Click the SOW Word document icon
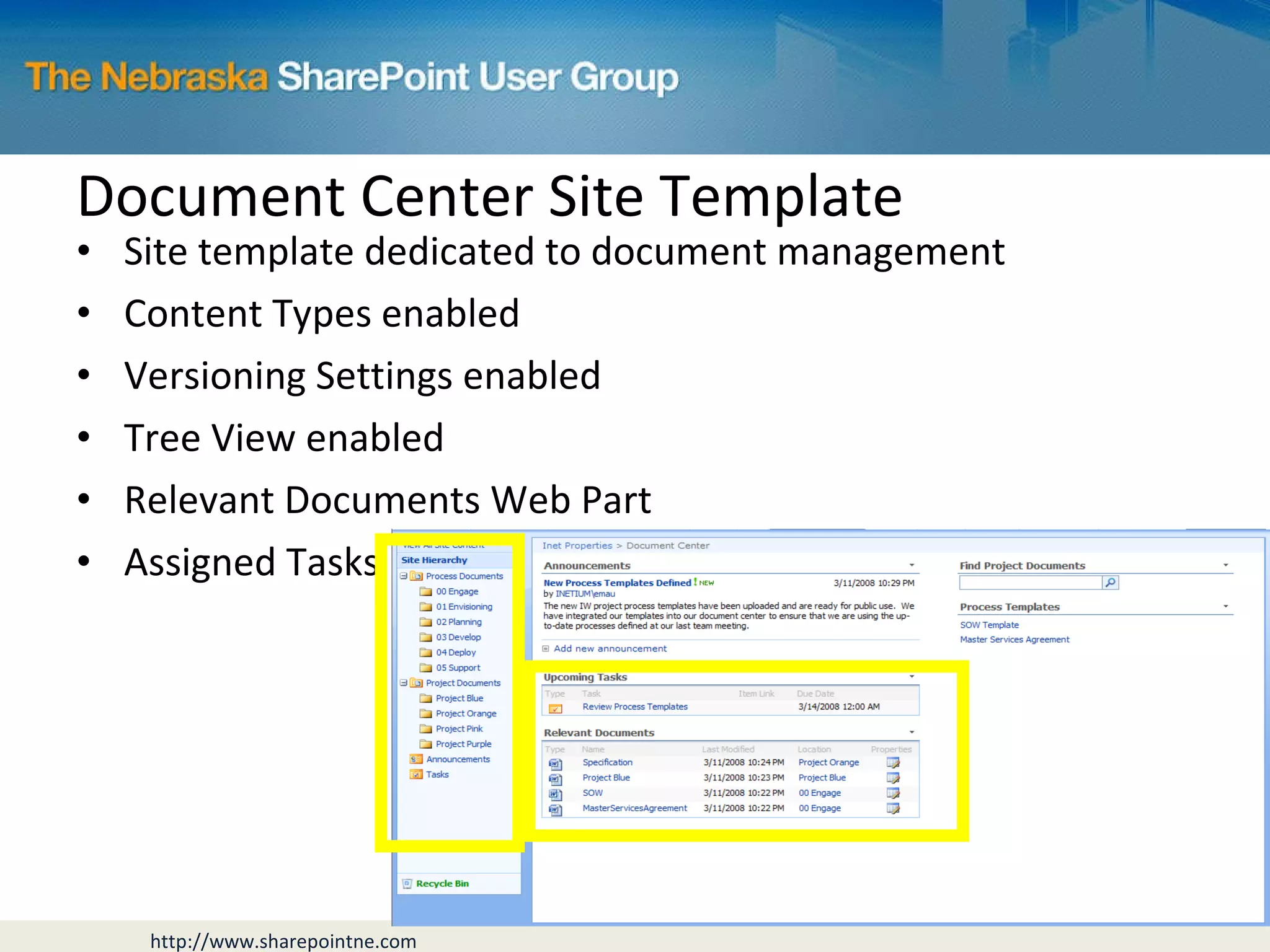This screenshot has height=952, width=1270. [x=556, y=794]
